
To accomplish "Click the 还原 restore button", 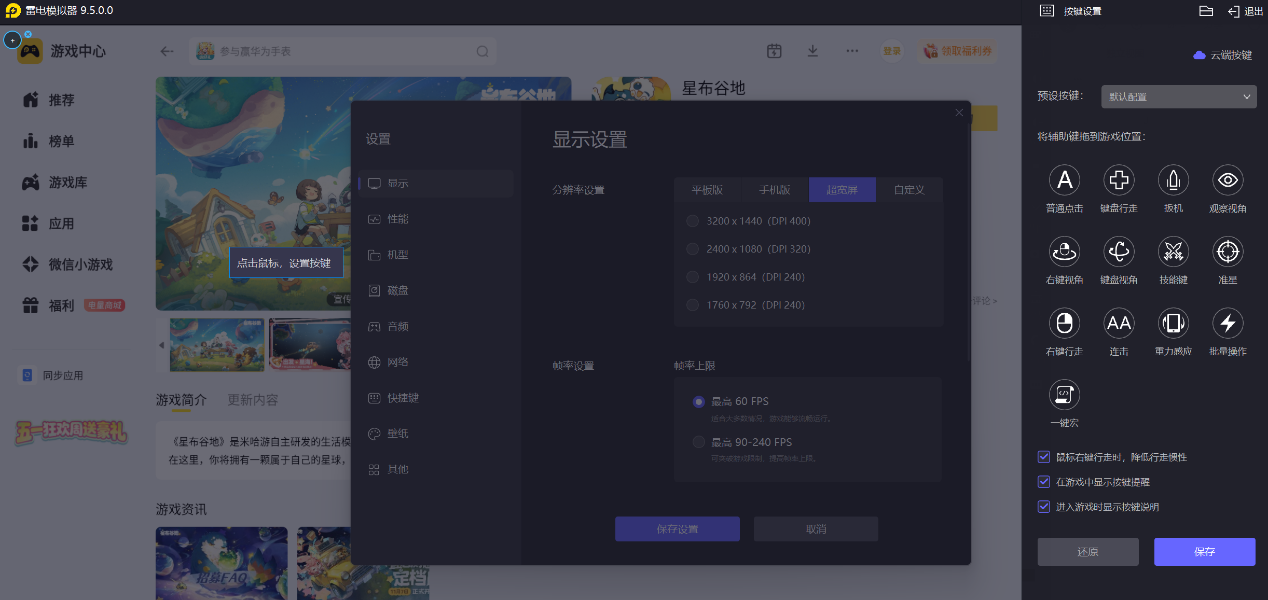I will [1088, 552].
